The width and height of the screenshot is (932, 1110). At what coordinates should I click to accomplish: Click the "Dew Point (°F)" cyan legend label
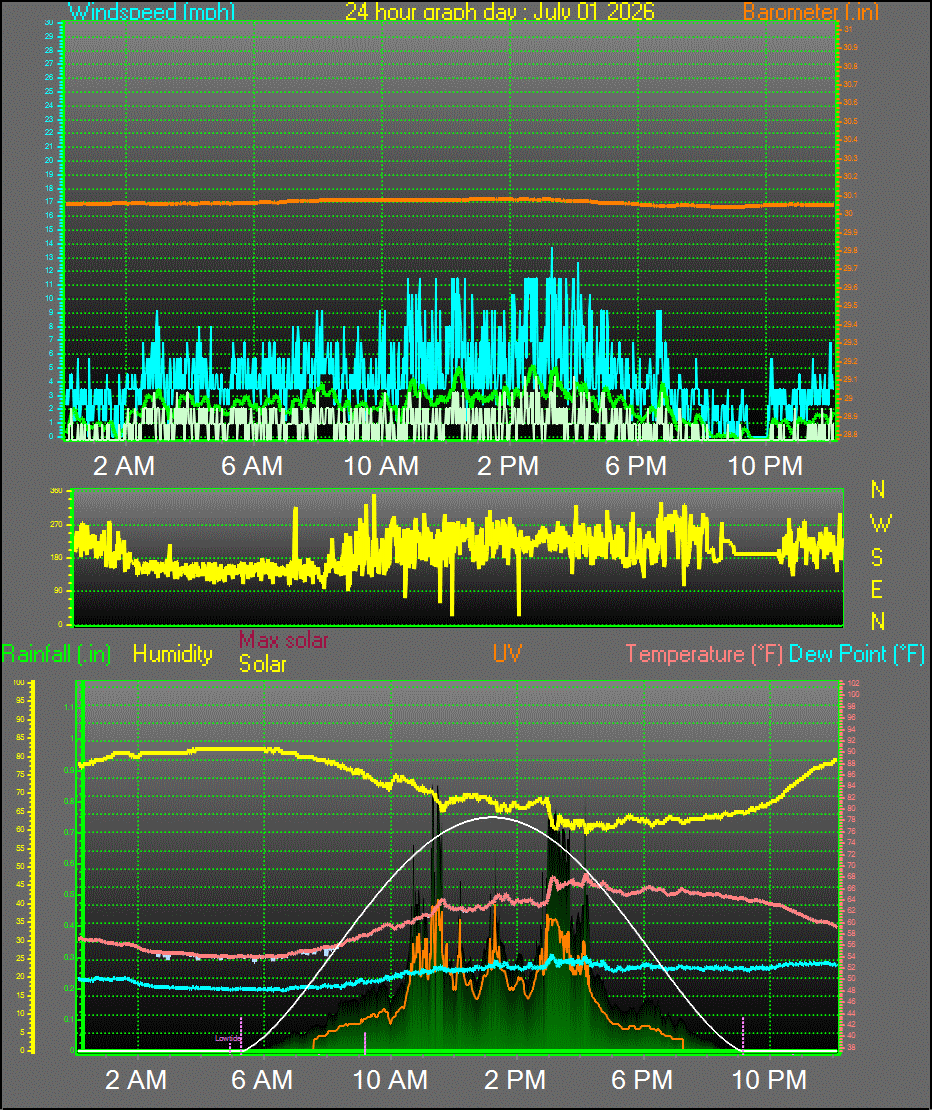856,654
